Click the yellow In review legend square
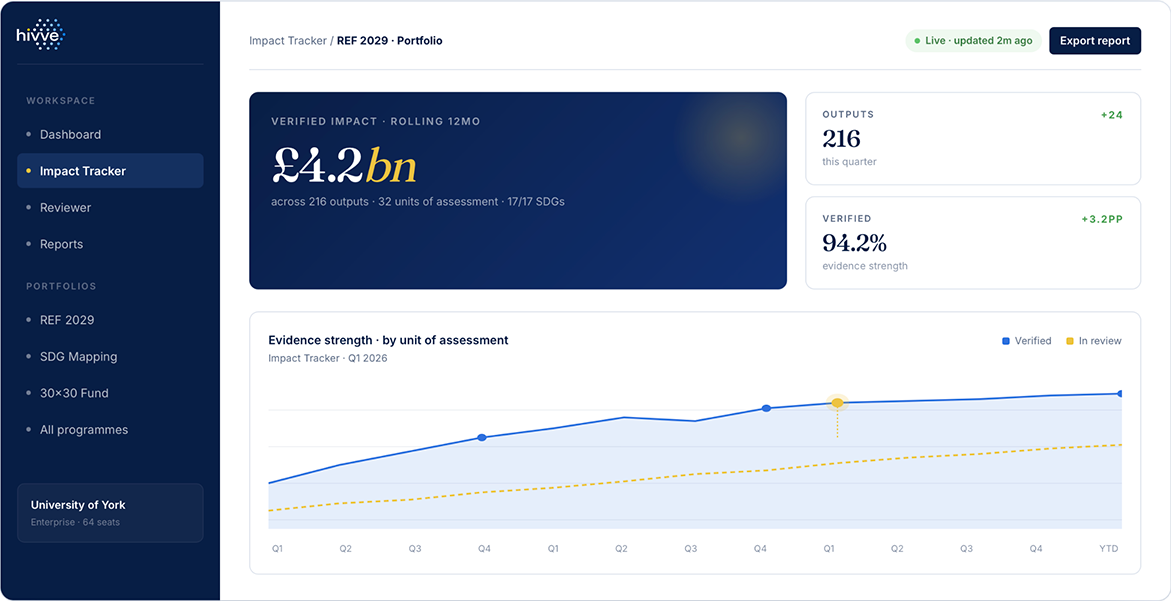Viewport: 1171px width, 601px height. click(1069, 341)
